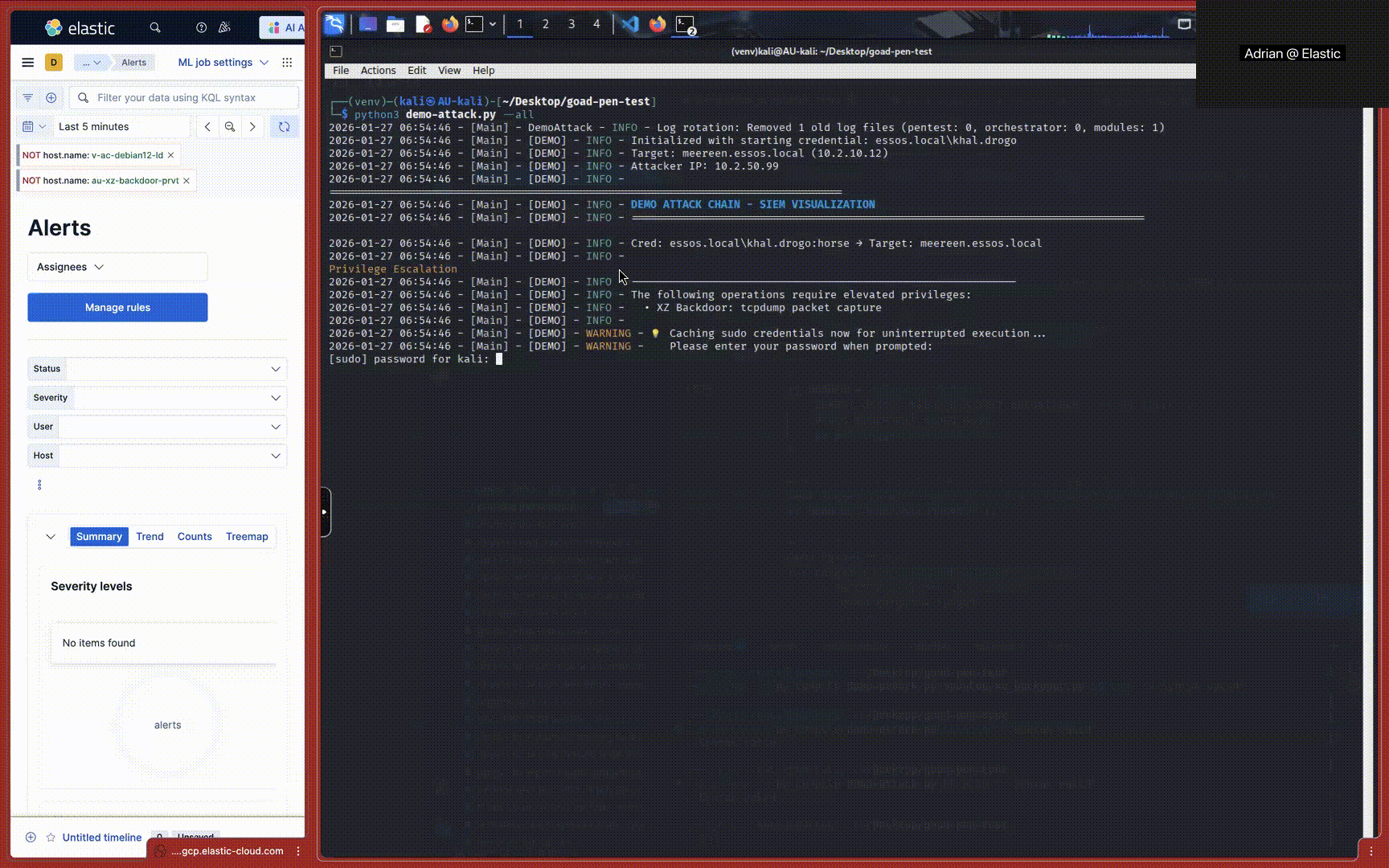Open the filter options menu icon
The height and width of the screenshot is (868, 1389).
(28, 98)
